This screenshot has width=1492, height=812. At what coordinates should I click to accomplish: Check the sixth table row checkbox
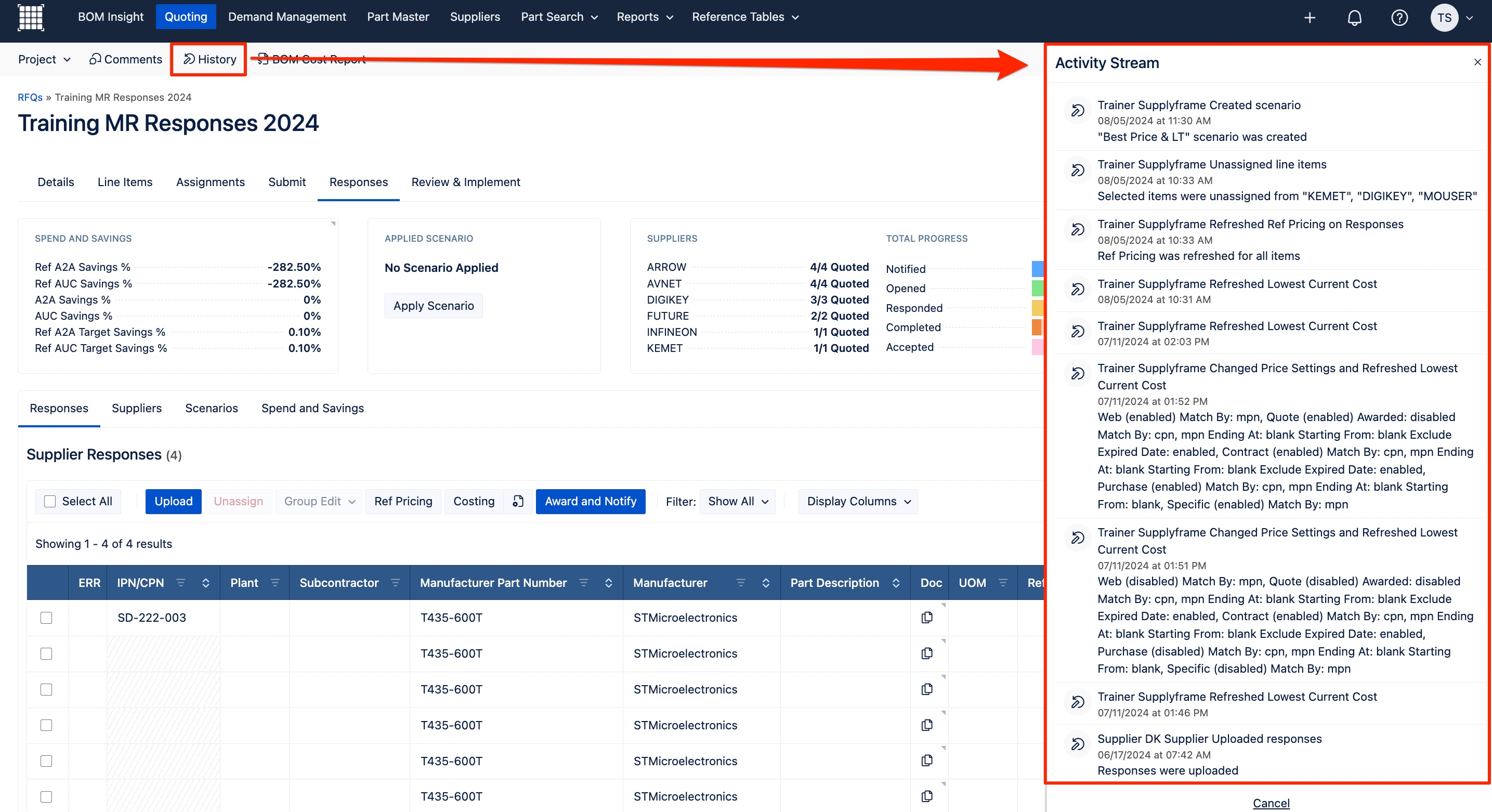(46, 797)
